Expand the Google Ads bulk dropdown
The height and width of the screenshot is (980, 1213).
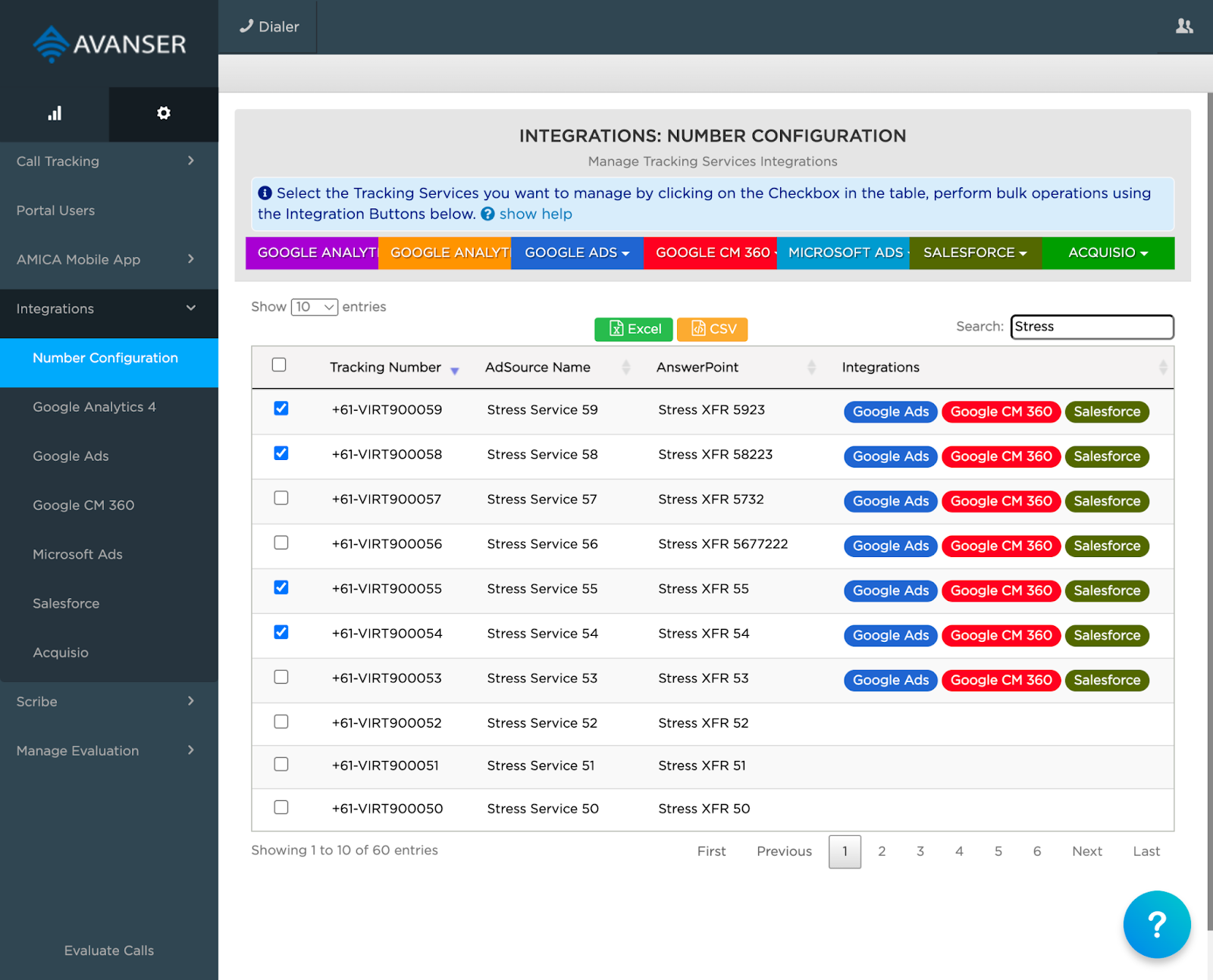[576, 253]
